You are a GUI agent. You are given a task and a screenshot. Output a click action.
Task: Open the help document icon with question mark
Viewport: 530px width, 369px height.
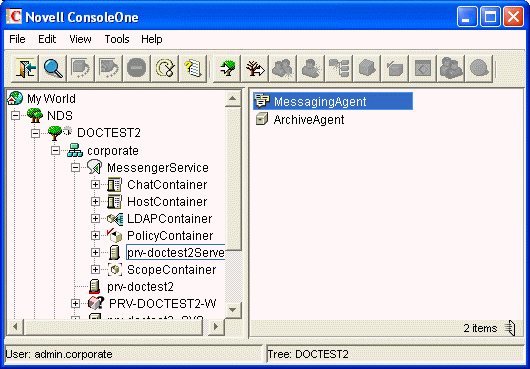(x=193, y=69)
